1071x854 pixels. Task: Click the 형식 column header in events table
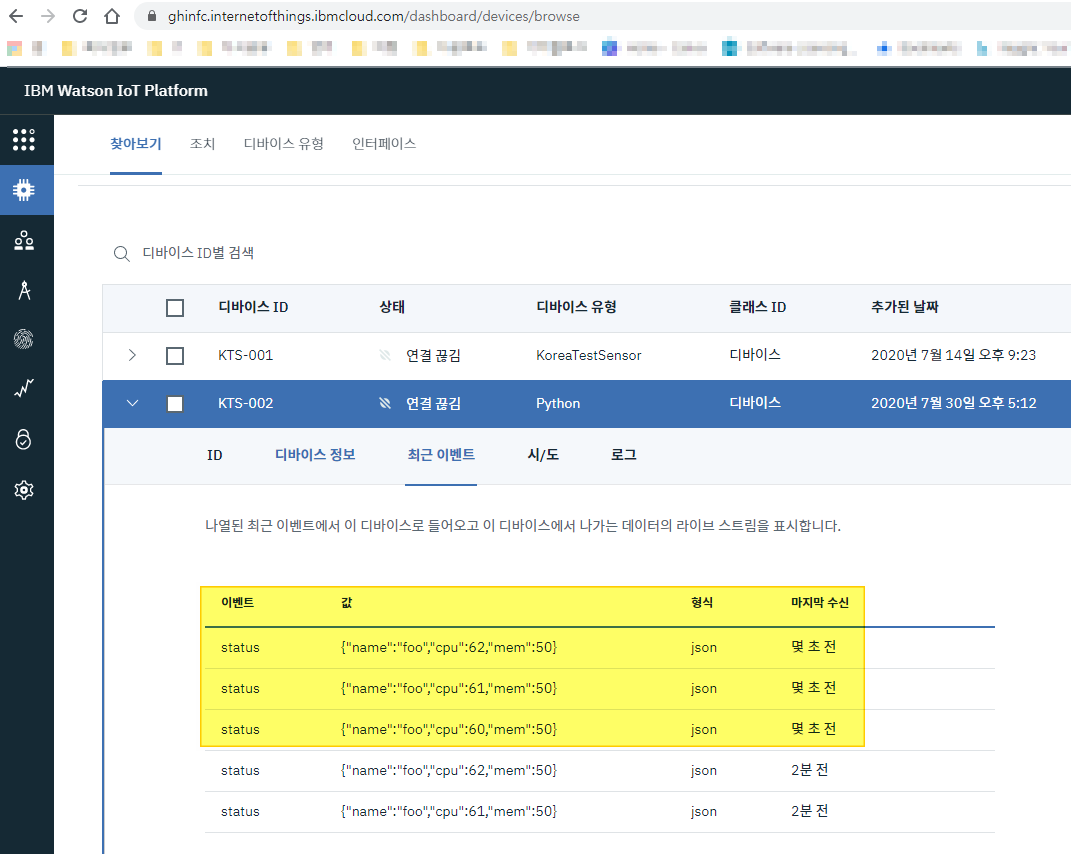[701, 603]
